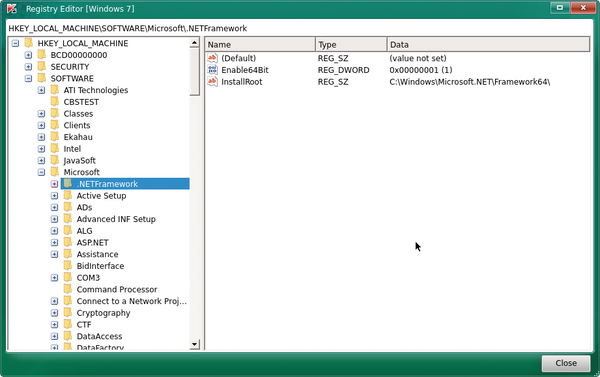Click the Intel folder icon
600x377 pixels.
[x=55, y=149]
